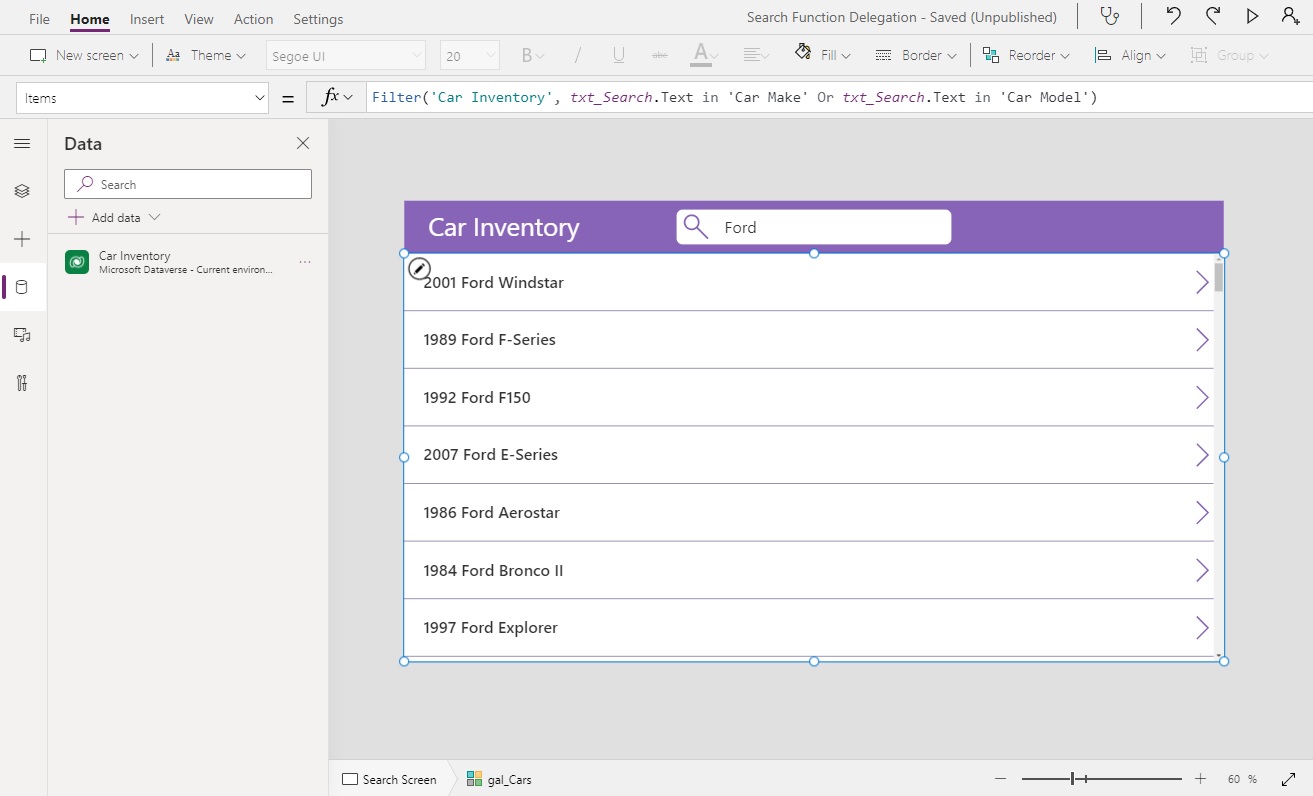The image size is (1313, 796).
Task: Open the Media panel
Action: tap(22, 335)
